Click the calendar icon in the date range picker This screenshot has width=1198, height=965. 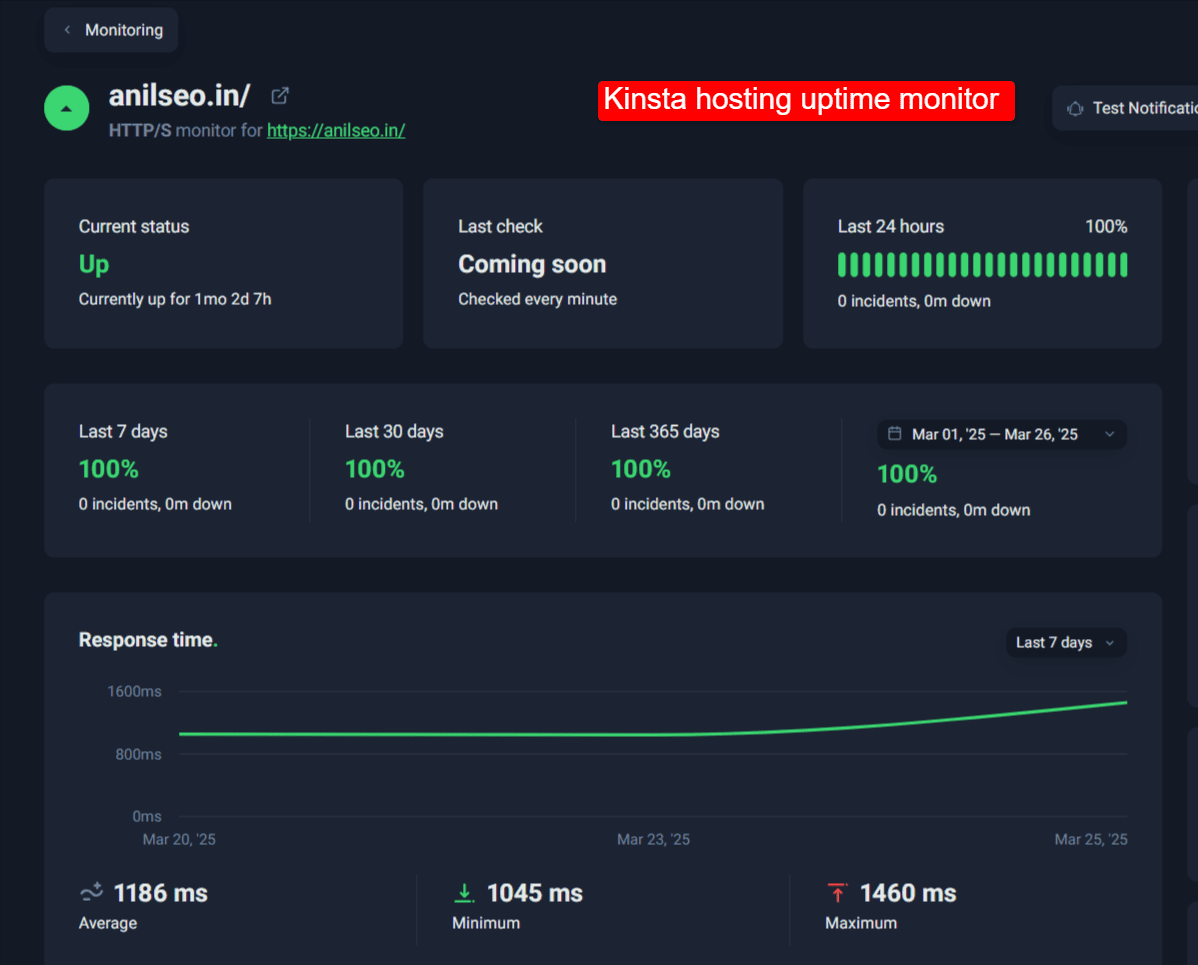(894, 434)
